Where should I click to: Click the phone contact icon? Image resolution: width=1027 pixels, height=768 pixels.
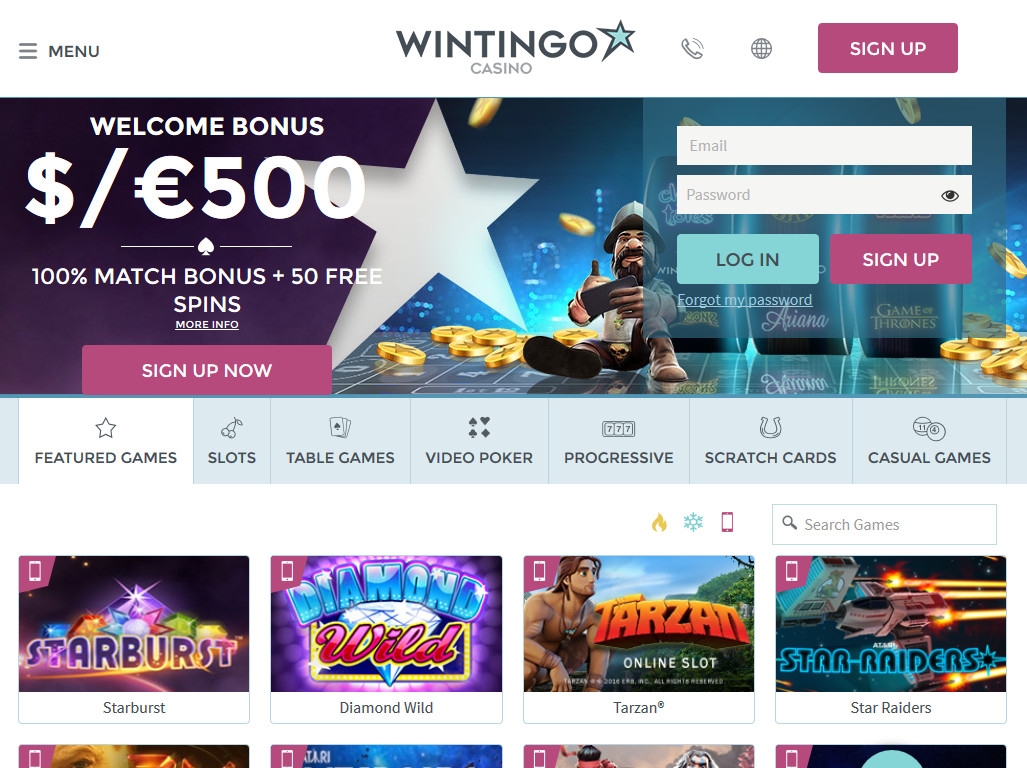pos(692,48)
